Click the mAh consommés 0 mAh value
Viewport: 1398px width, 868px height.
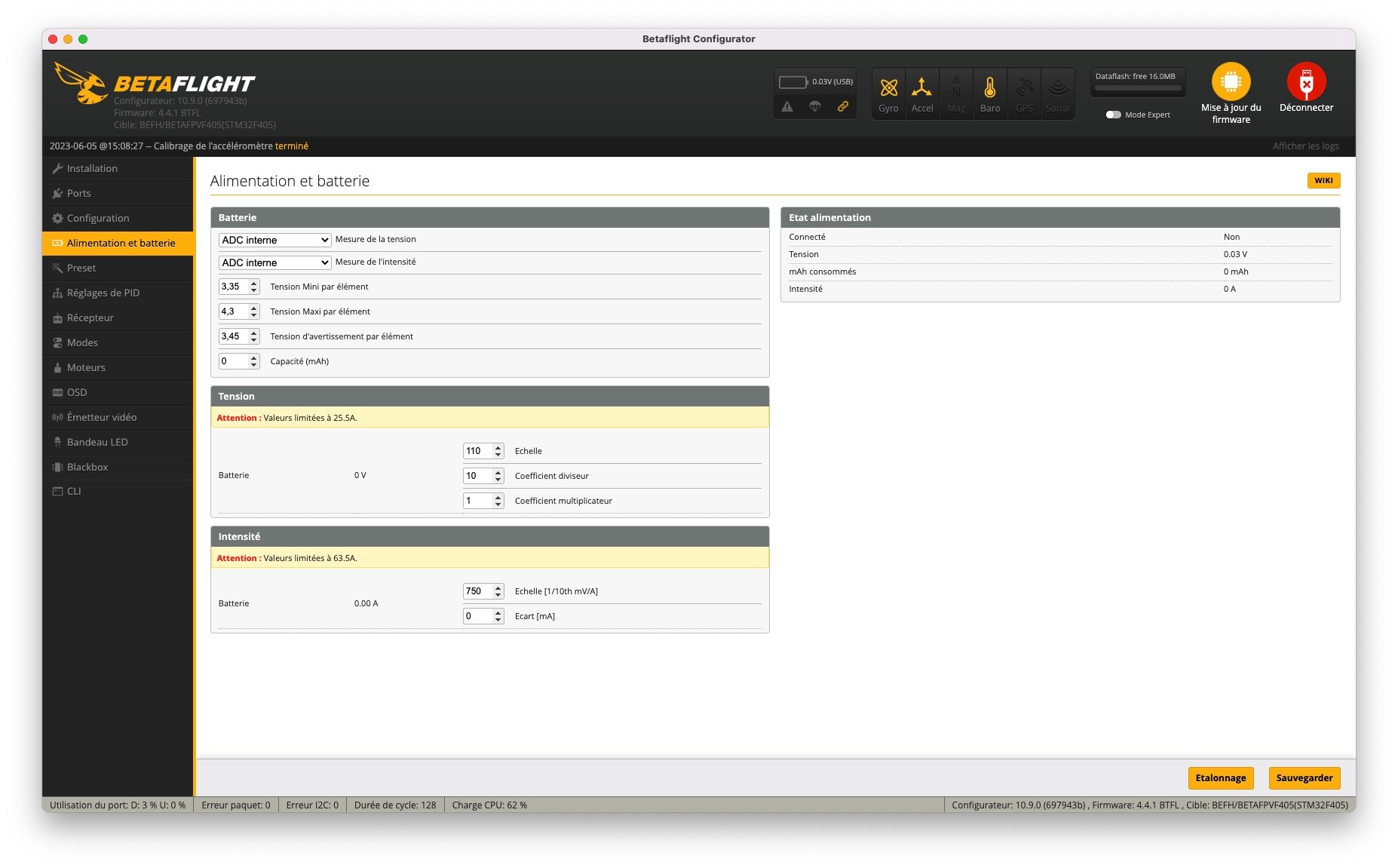click(1236, 271)
